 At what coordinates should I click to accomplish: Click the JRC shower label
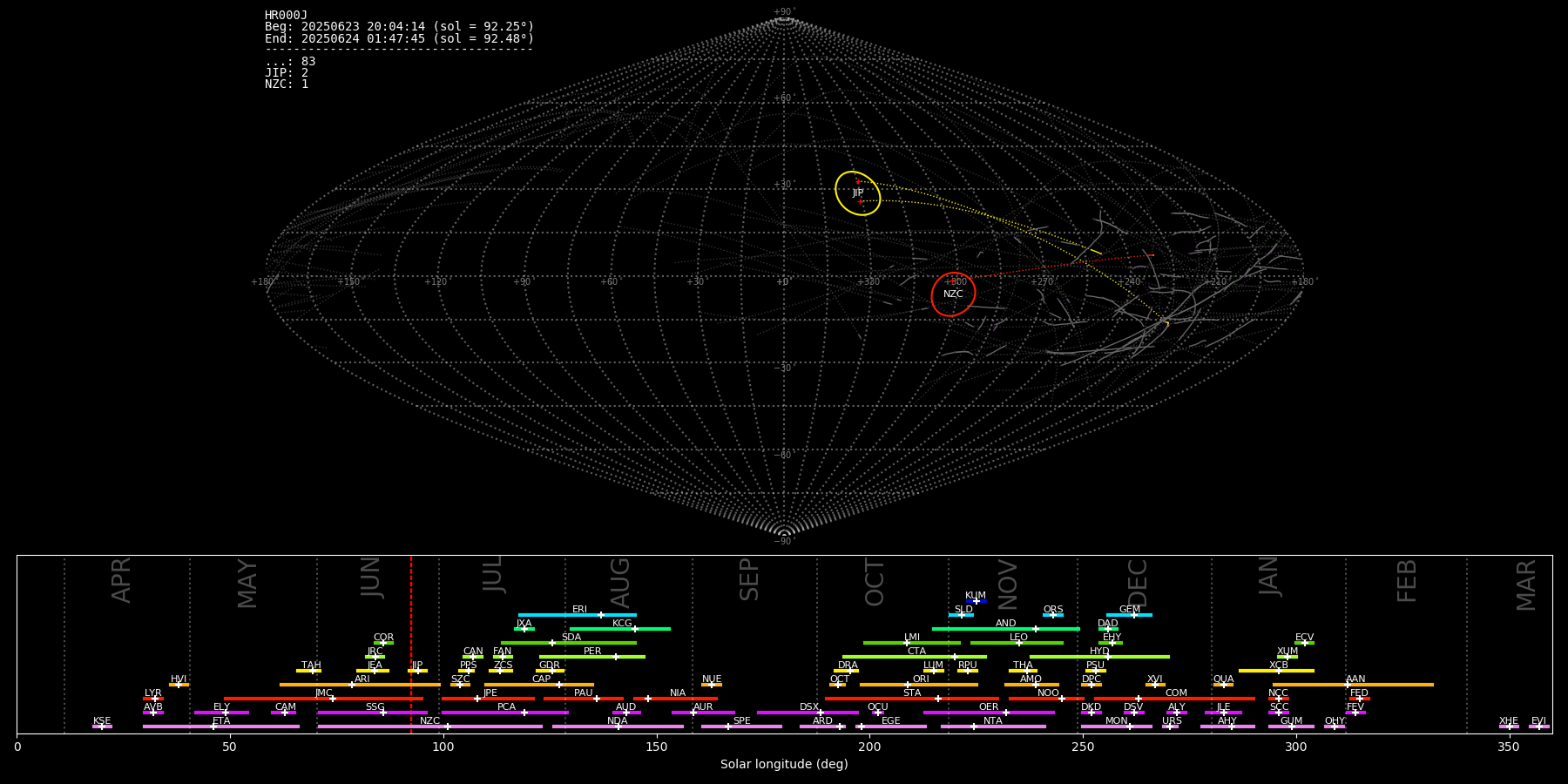click(x=375, y=652)
